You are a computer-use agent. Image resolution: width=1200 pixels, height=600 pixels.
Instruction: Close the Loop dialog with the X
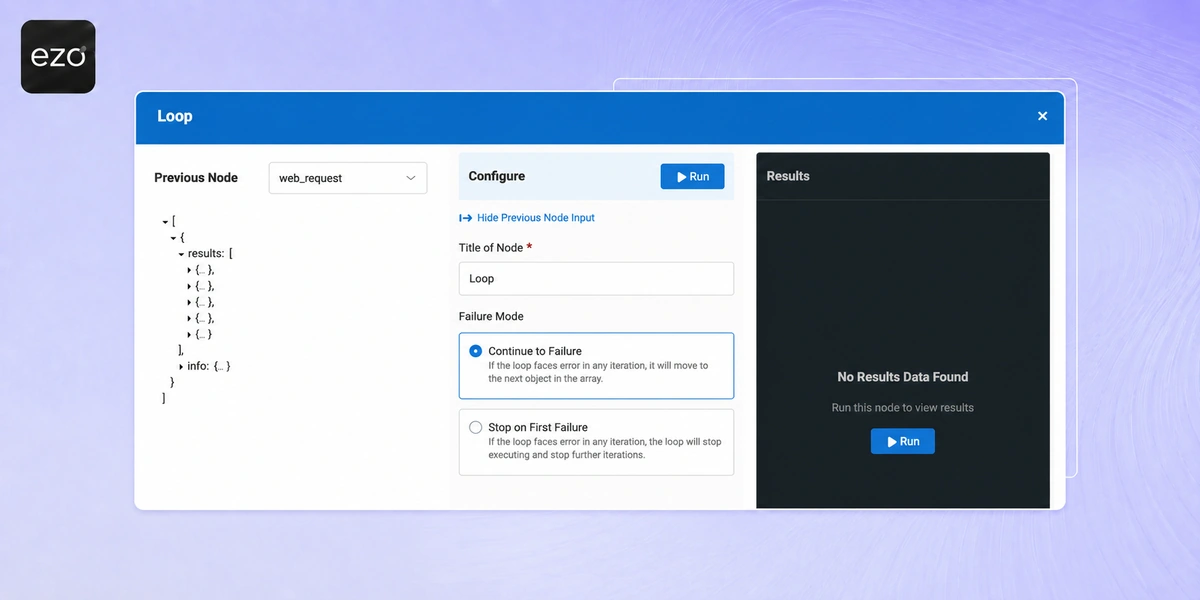pos(1042,116)
